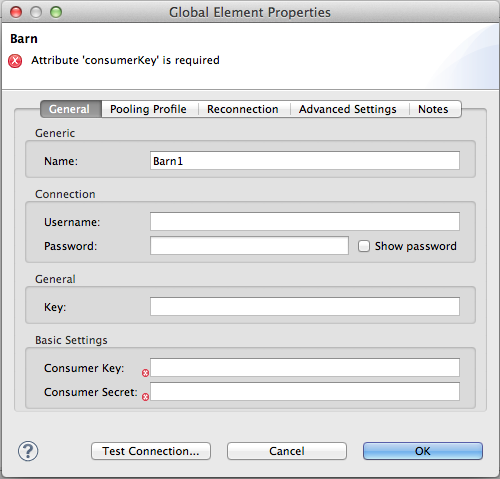Enable the Show password checkbox
The width and height of the screenshot is (500, 479).
(364, 246)
